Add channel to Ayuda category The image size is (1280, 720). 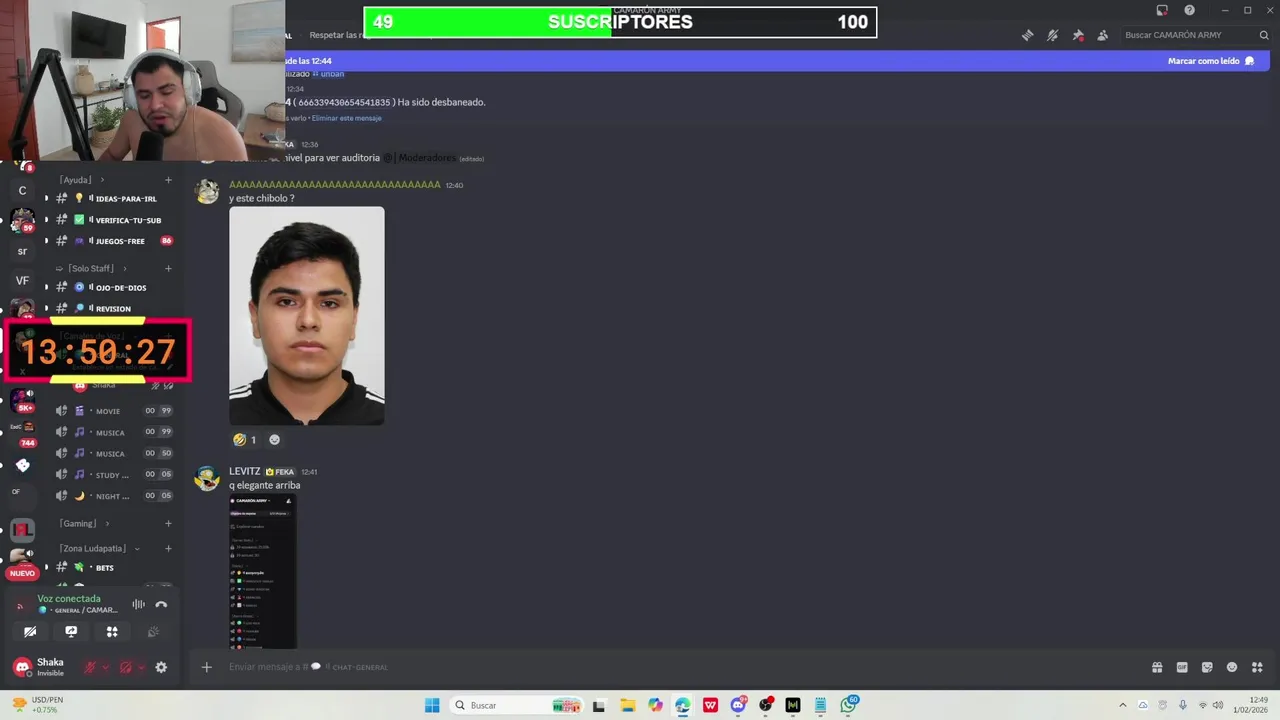coord(168,180)
